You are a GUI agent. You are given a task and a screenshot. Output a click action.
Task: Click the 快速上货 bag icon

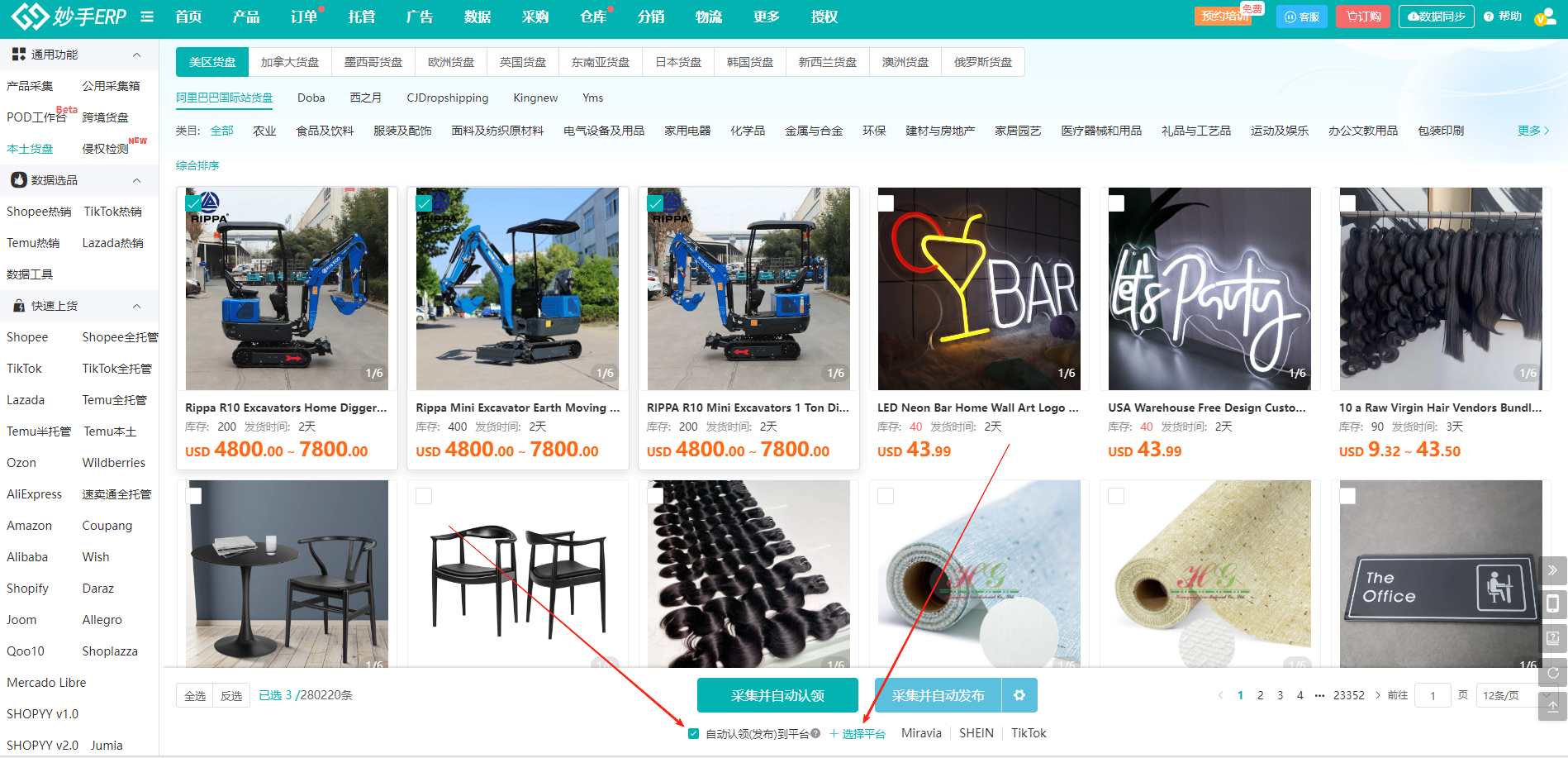18,306
